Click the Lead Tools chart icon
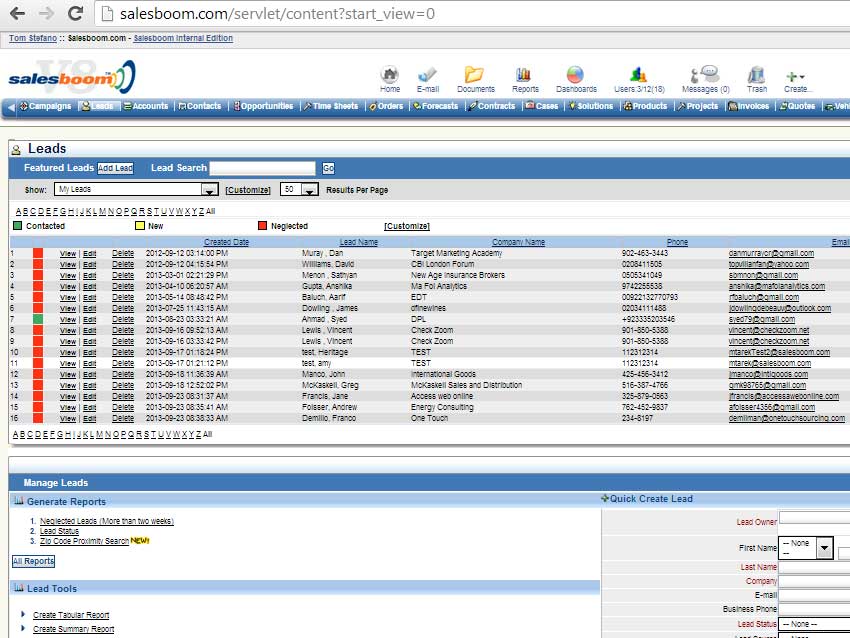The image size is (850, 638). [x=18, y=588]
